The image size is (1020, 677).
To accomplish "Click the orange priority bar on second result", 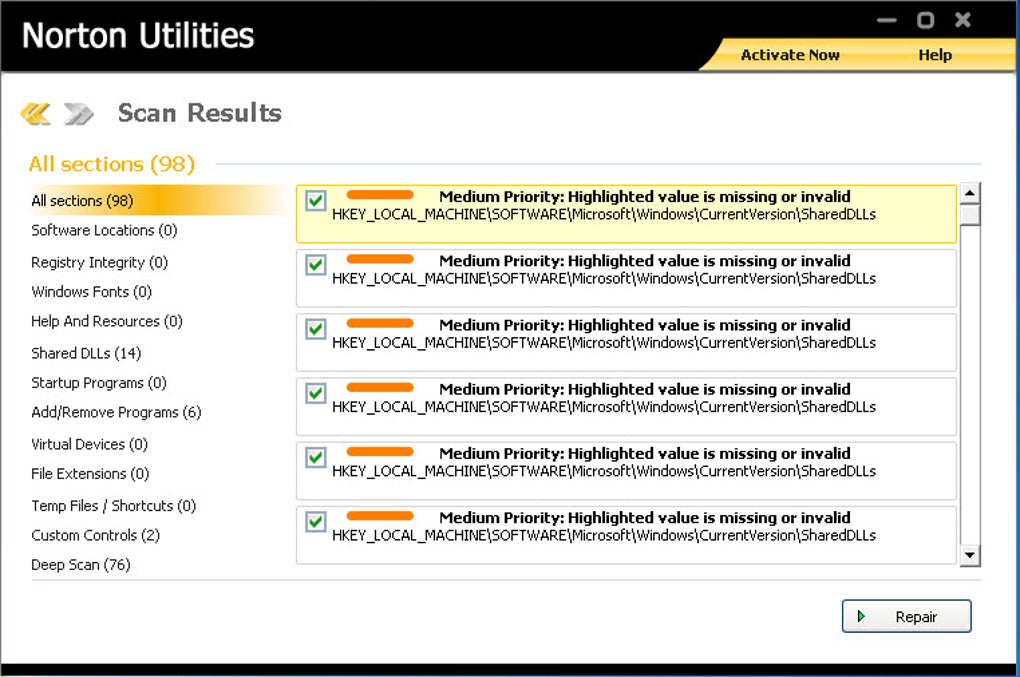I will coord(380,259).
